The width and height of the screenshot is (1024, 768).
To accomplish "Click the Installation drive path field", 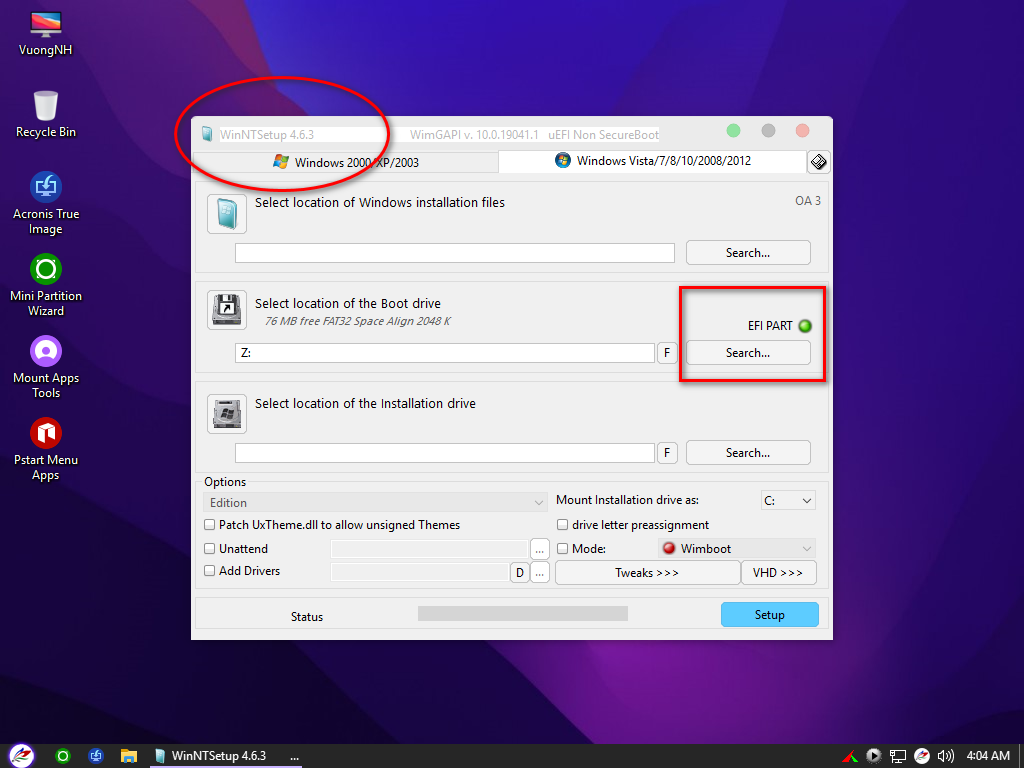I will [445, 453].
